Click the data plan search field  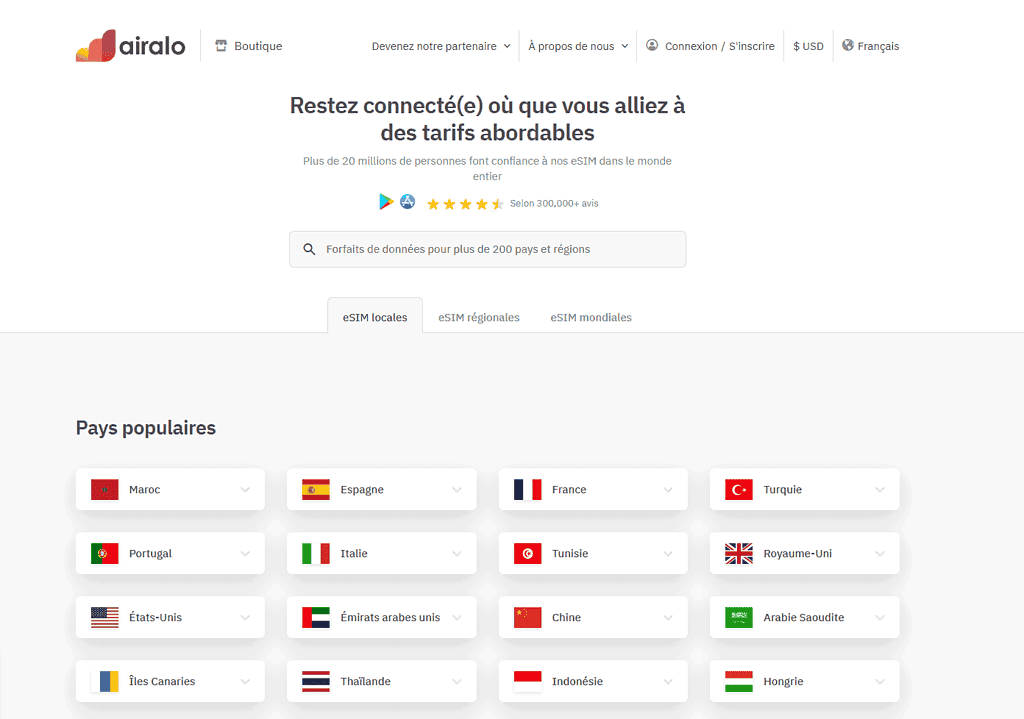pos(488,249)
